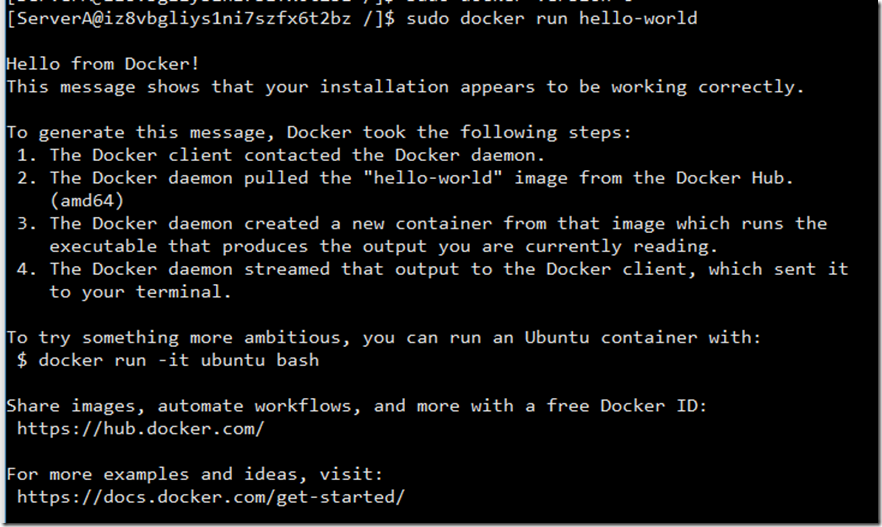
Task: Click the 'For more examples and ideas' line
Action: click(195, 474)
